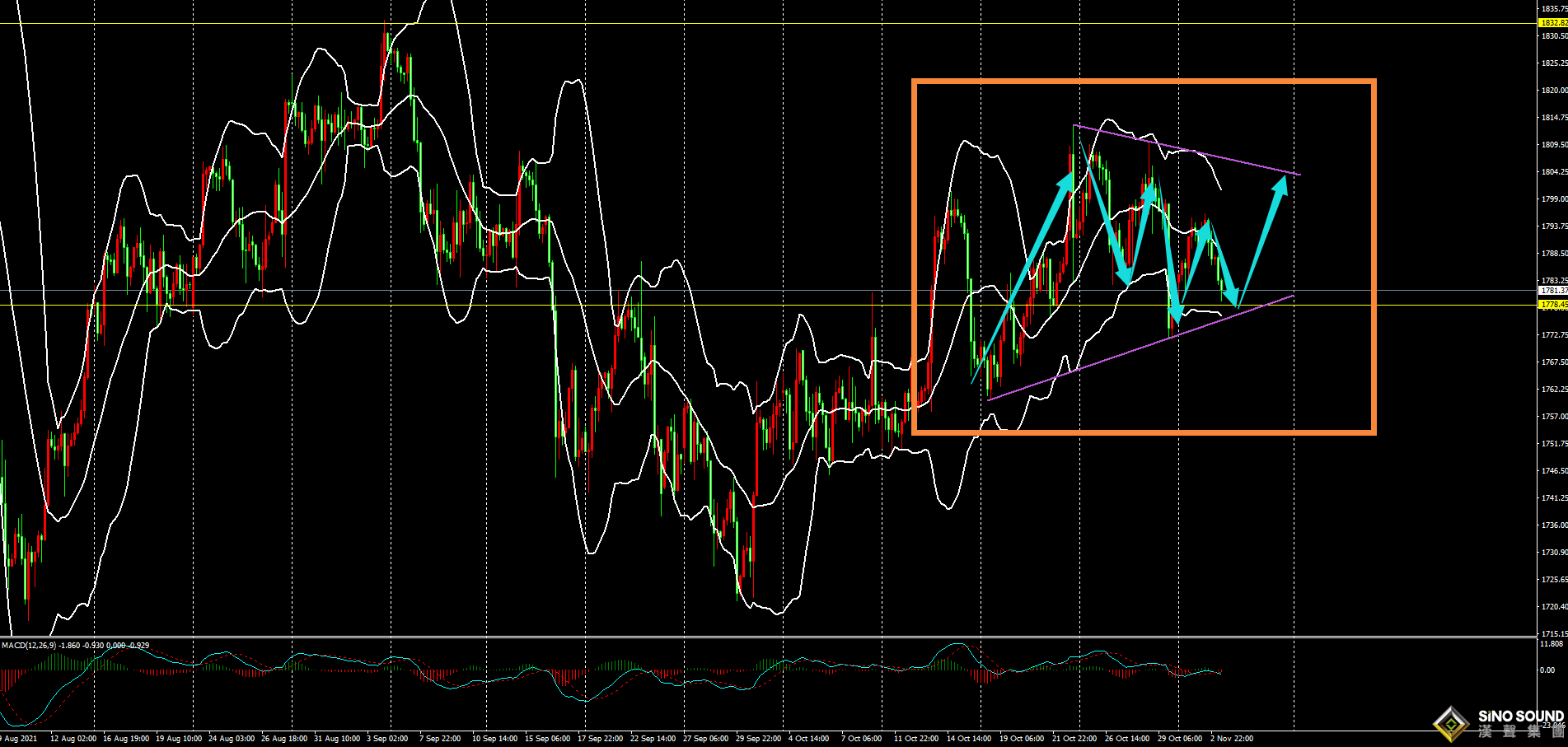Select the white 1781.37 current price tag
Screen dimensions: 1568x747
[1553, 291]
